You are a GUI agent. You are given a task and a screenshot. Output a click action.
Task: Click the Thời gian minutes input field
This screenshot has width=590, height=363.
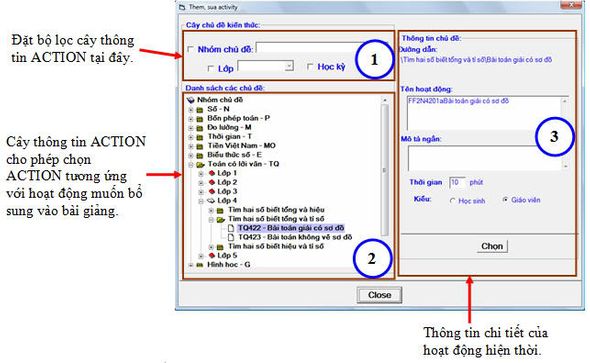click(457, 182)
